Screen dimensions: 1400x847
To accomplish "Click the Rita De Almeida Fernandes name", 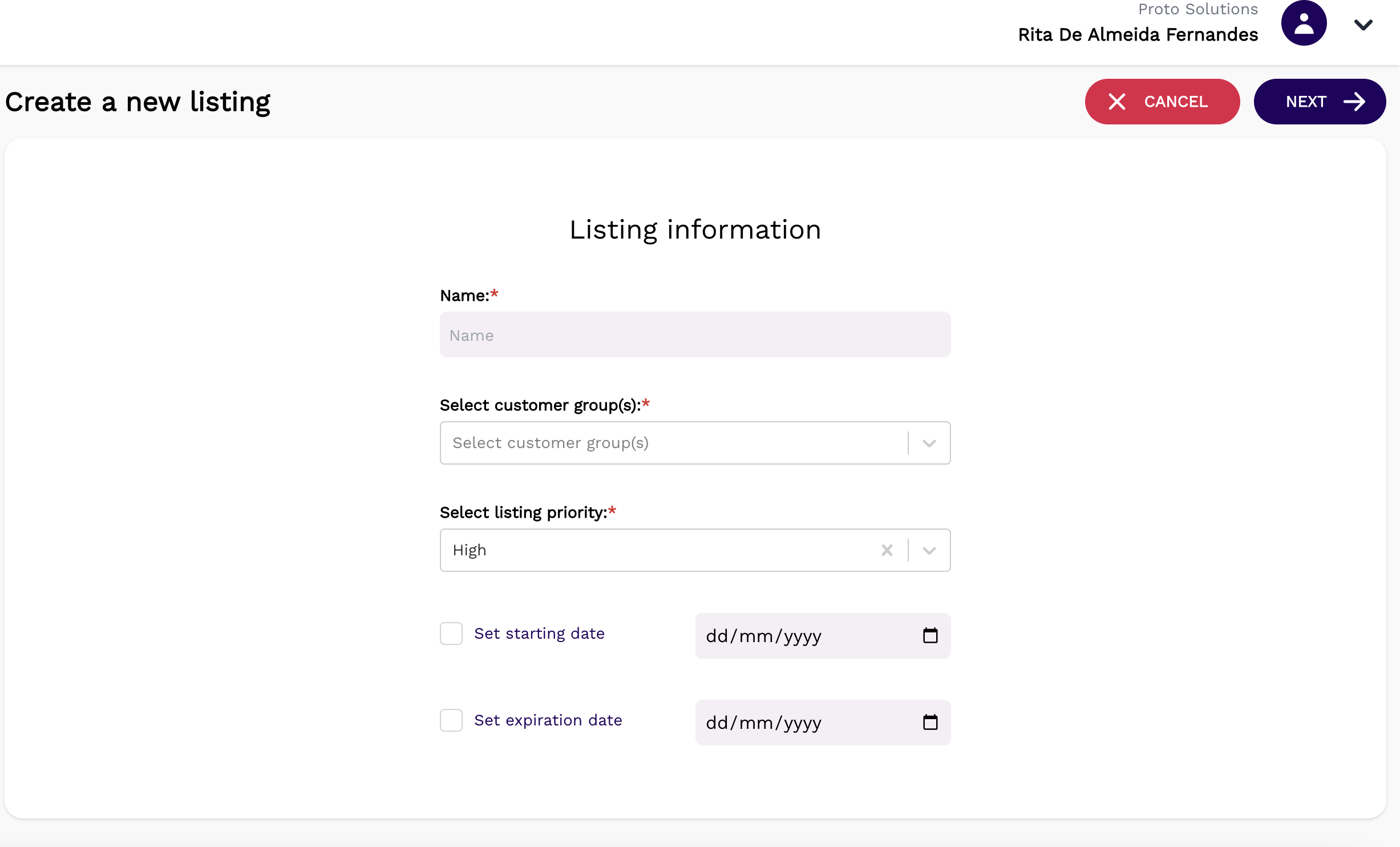I will click(1138, 34).
